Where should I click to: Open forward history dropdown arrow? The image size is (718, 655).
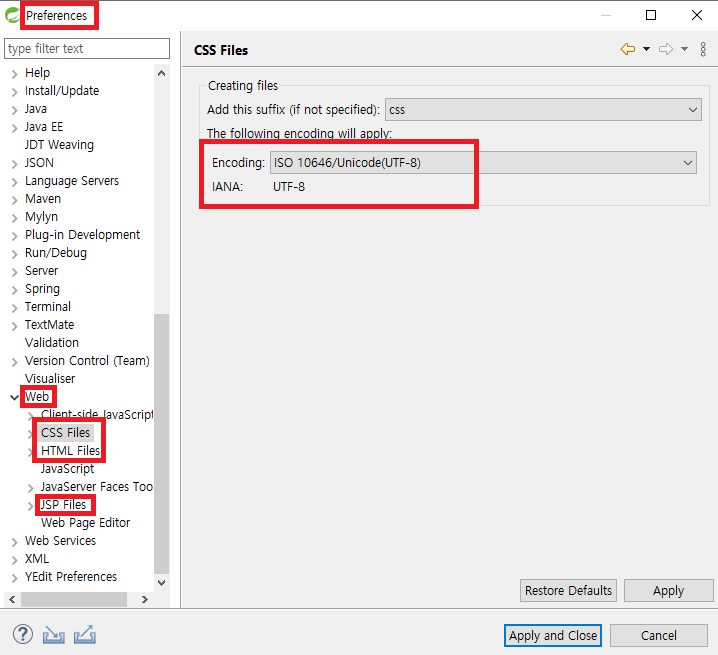coord(685,49)
